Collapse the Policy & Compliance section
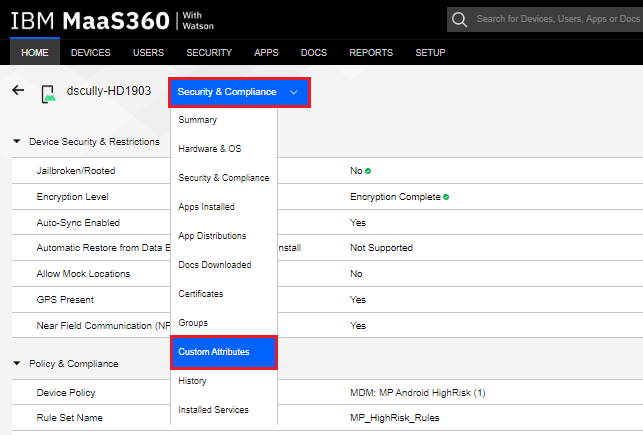The image size is (643, 435). click(x=17, y=363)
